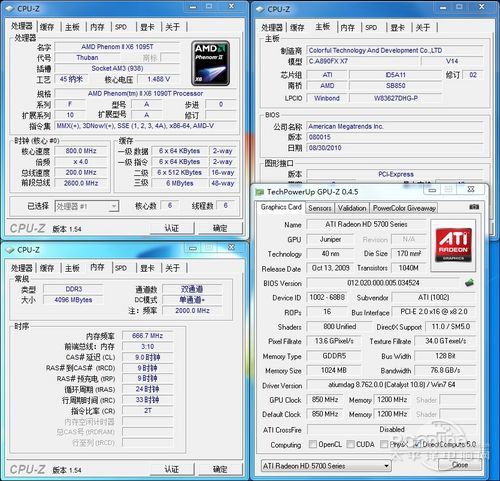Screen dimensions: 500x481
Task: Click 确定 button in memory CPU-Z window
Action: [220, 469]
